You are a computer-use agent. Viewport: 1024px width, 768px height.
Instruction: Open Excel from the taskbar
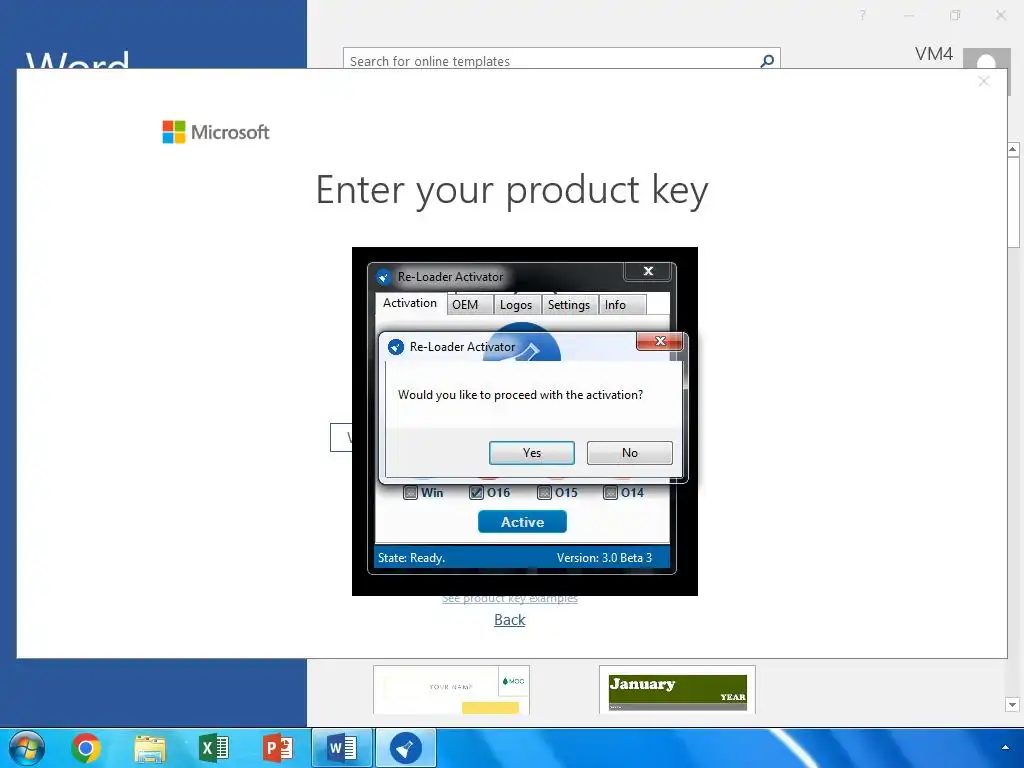pos(214,748)
